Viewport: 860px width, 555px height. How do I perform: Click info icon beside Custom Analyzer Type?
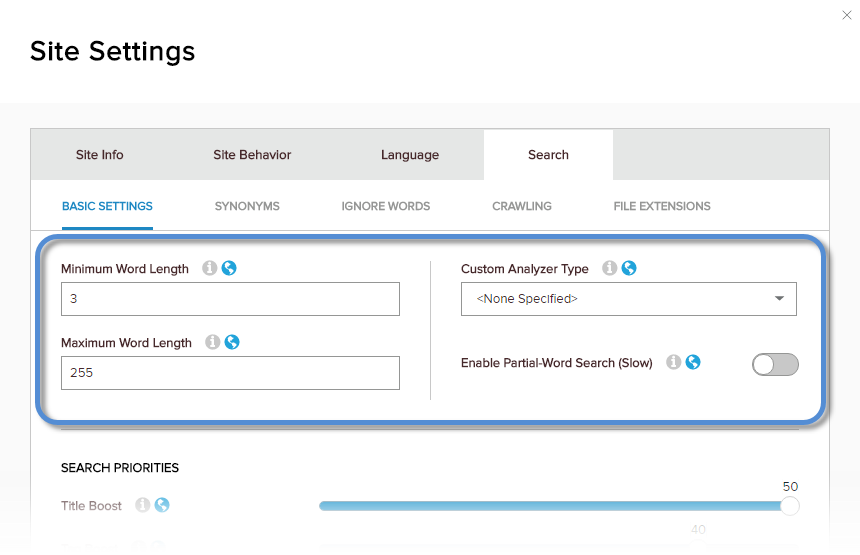click(x=609, y=268)
